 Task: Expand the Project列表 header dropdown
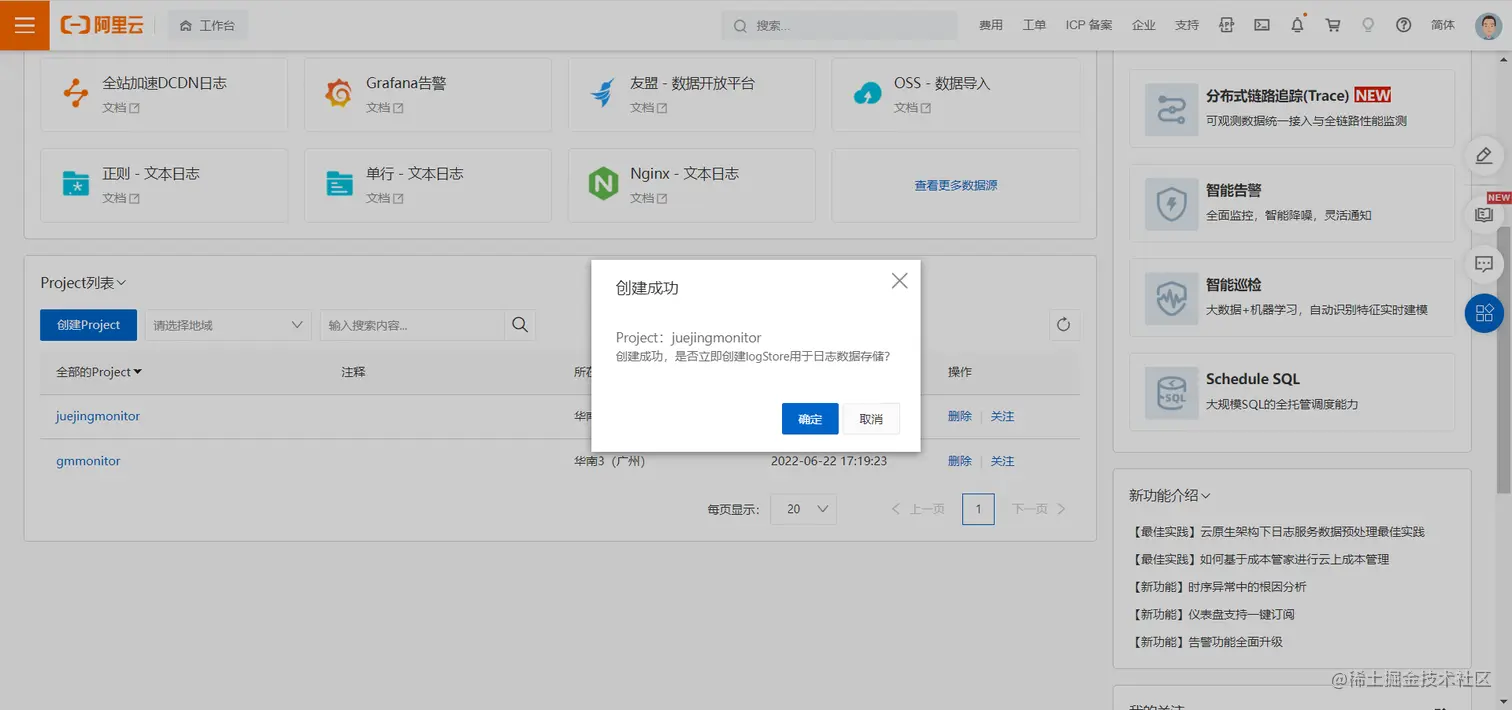pyautogui.click(x=84, y=283)
